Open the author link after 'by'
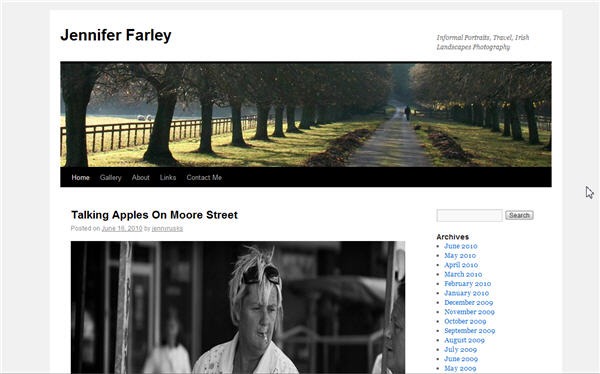 (x=167, y=229)
